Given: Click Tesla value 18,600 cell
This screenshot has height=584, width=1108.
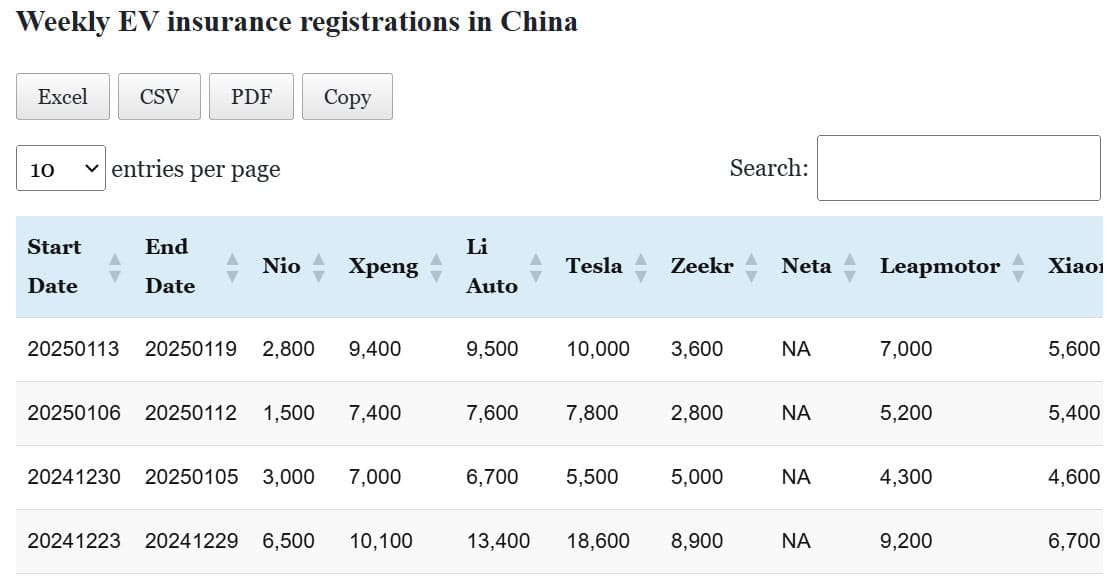Looking at the screenshot, I should tap(598, 541).
